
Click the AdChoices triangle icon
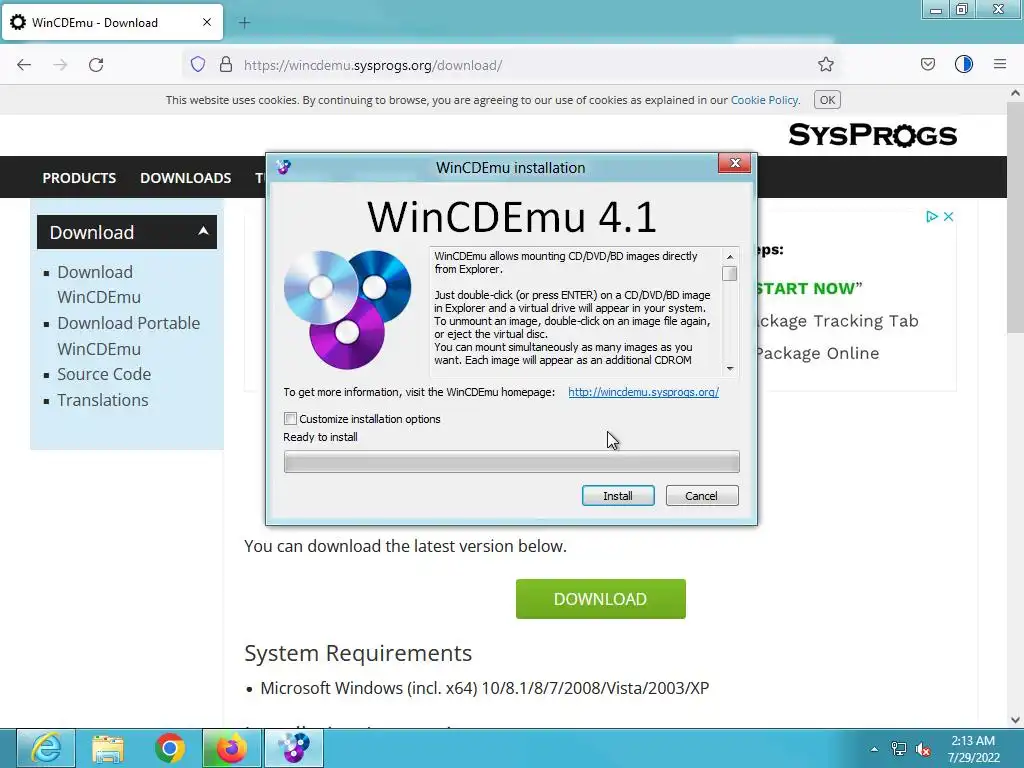point(932,217)
